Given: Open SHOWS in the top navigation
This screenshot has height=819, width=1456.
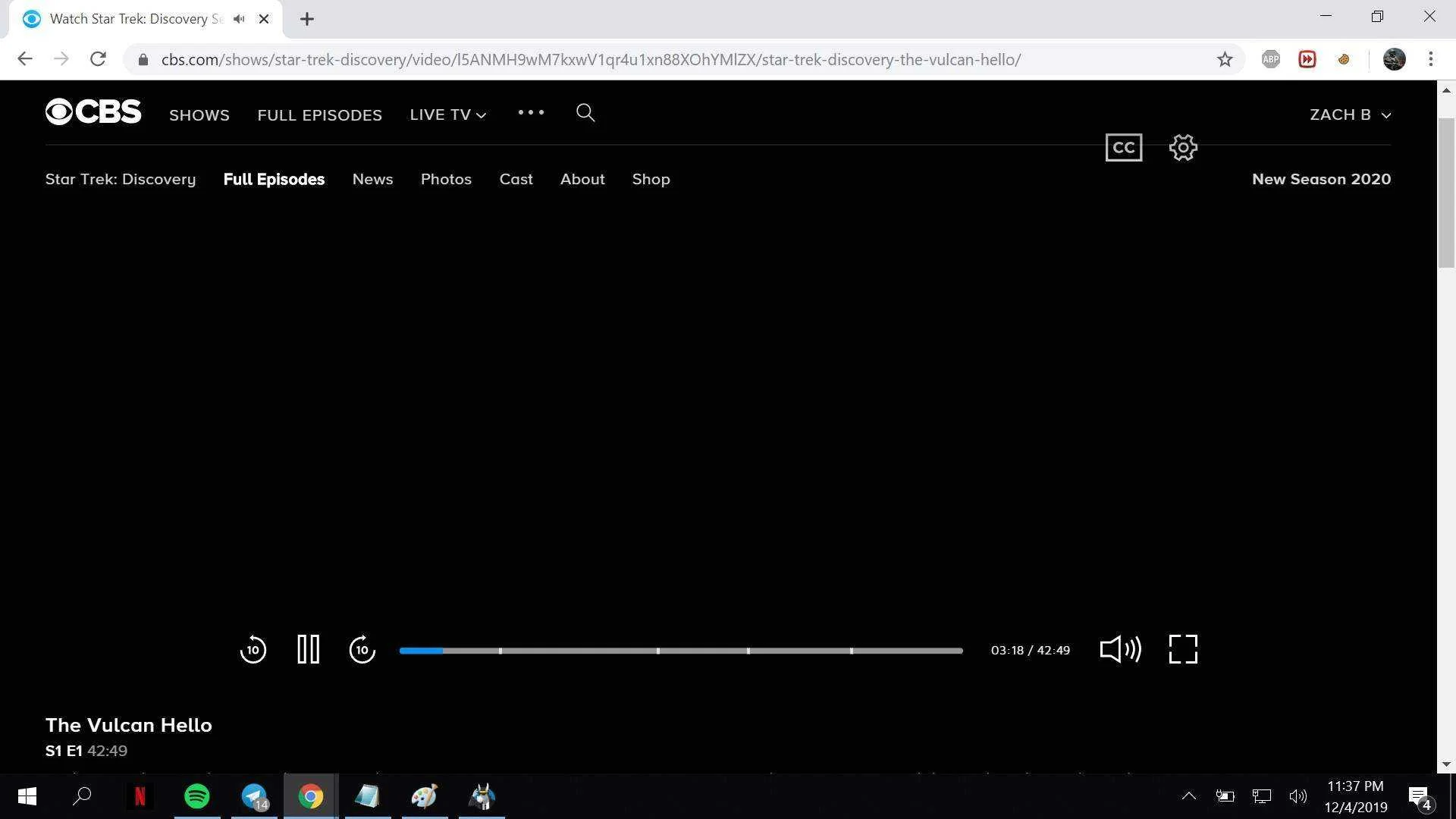Looking at the screenshot, I should [199, 115].
